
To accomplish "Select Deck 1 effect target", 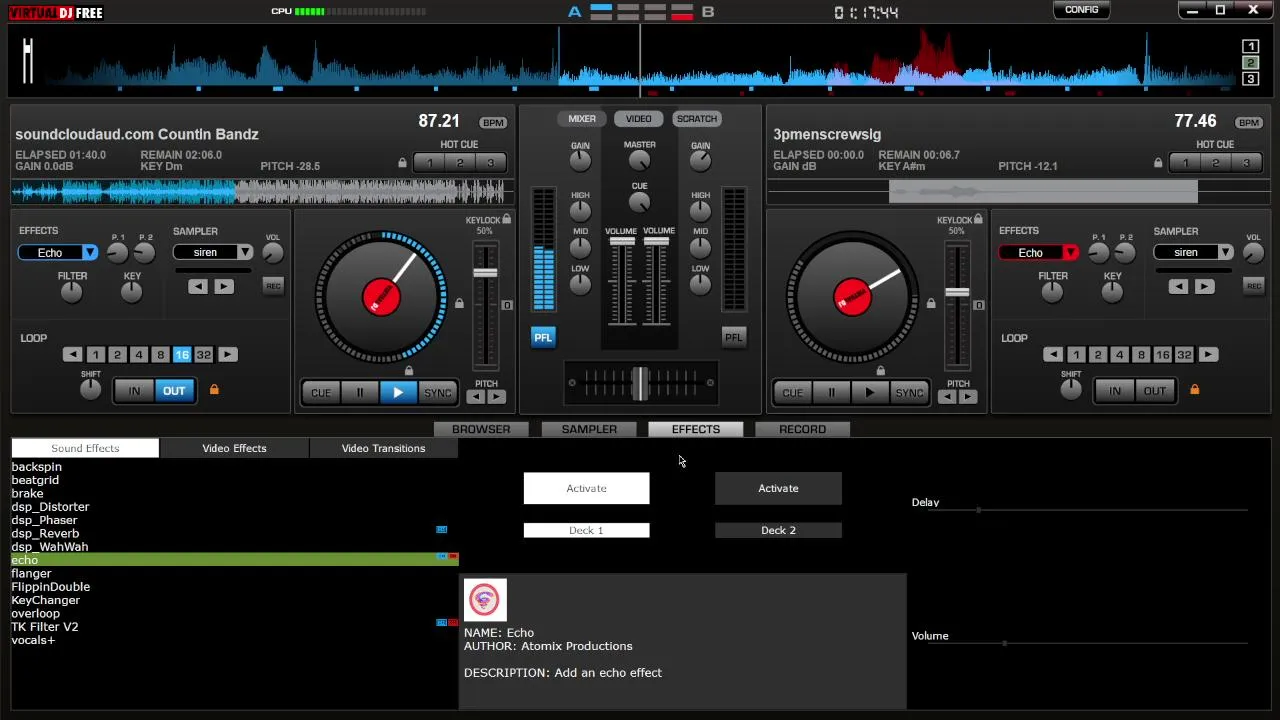I will (586, 530).
